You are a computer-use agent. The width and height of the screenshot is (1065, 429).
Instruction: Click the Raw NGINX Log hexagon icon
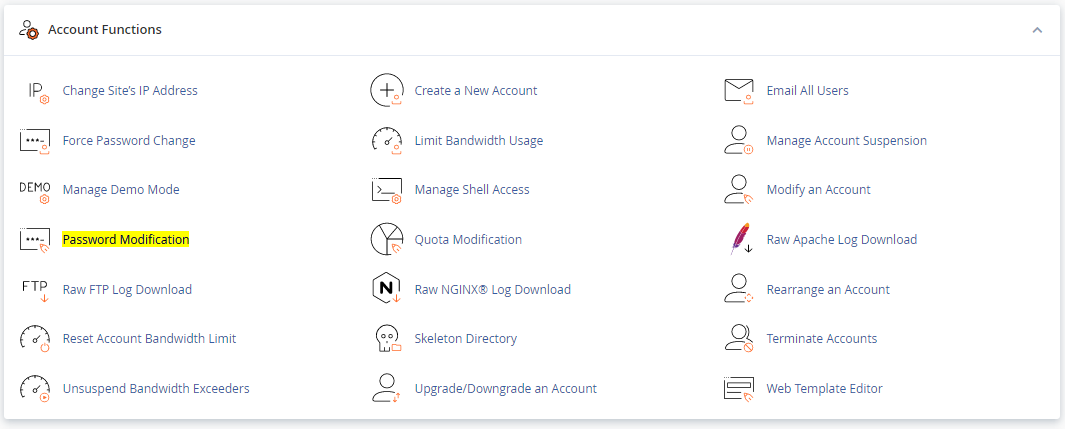tap(387, 290)
